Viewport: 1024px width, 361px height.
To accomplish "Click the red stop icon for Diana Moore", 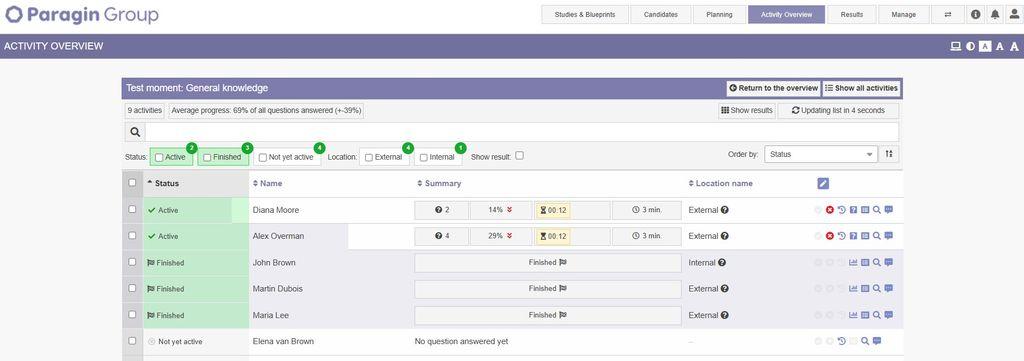I will pyautogui.click(x=829, y=210).
